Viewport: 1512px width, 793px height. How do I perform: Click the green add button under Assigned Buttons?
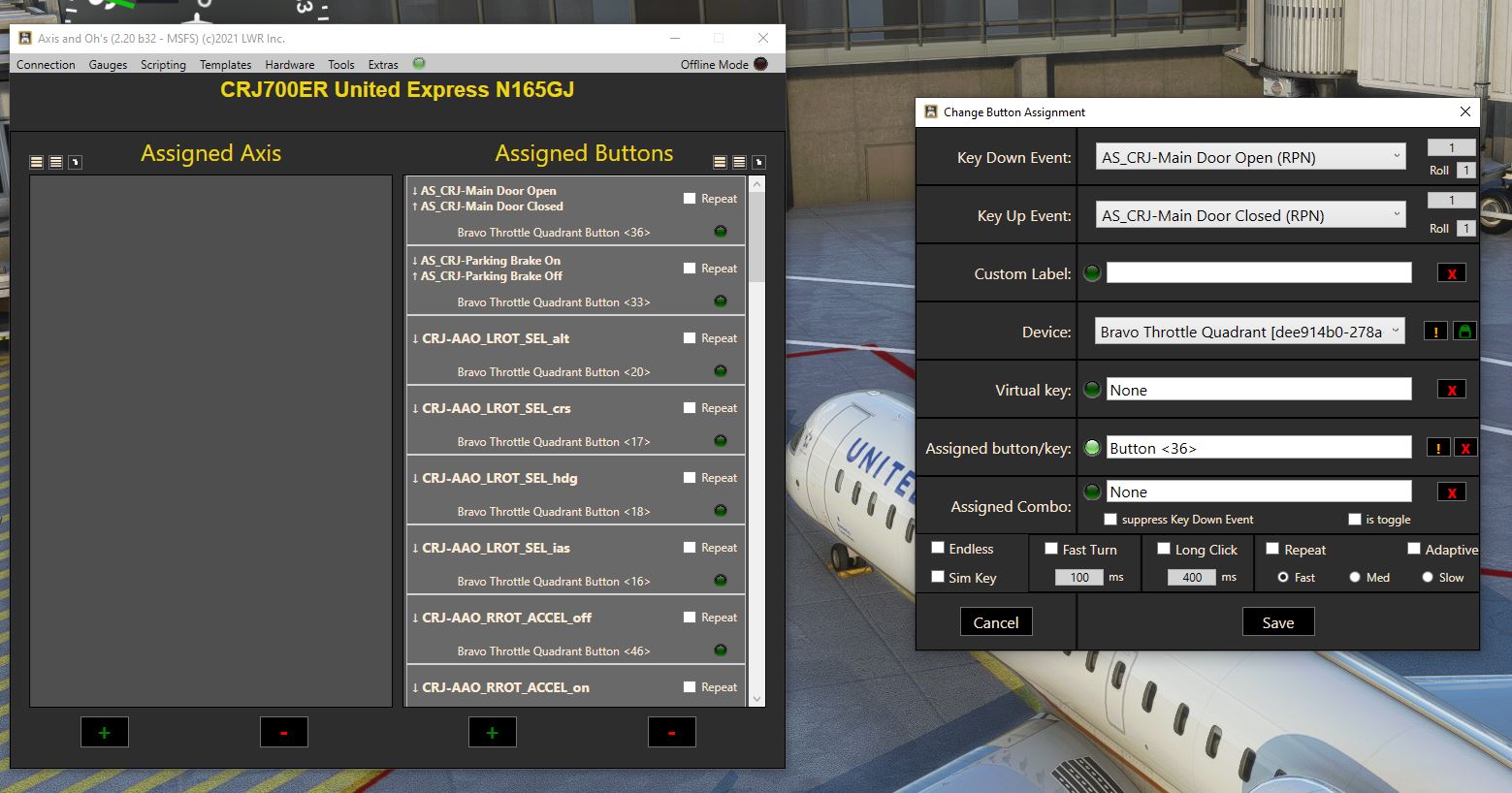[492, 733]
